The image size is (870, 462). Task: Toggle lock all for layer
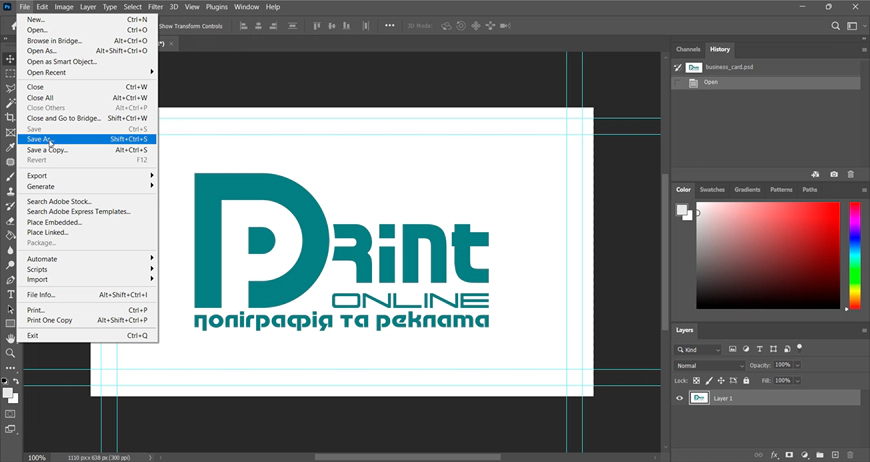746,380
